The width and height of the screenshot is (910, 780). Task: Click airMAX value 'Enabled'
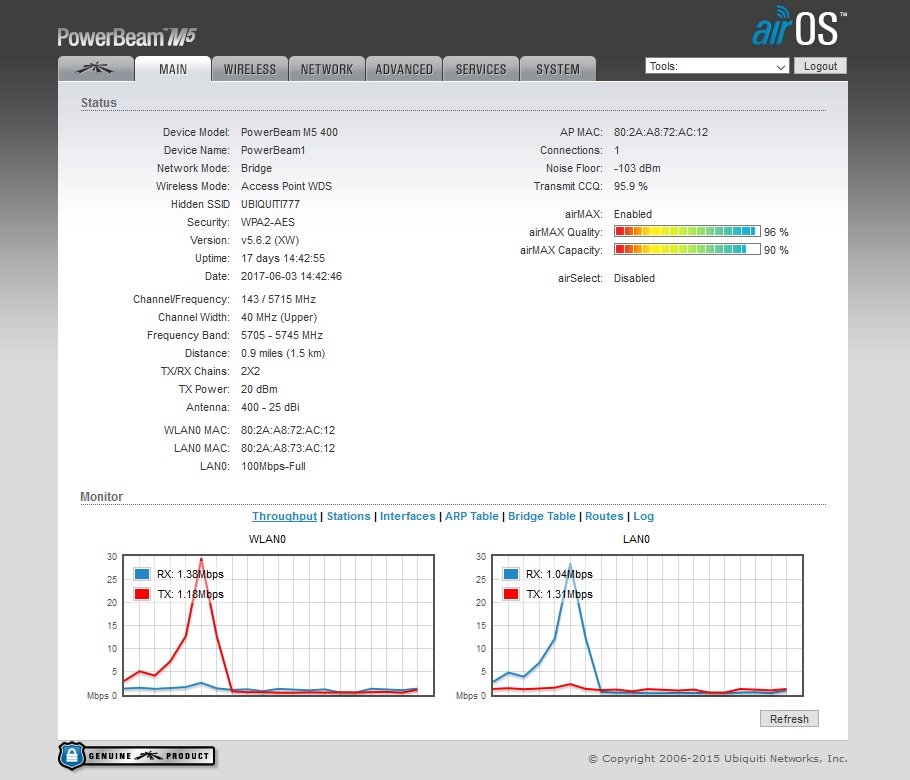click(633, 214)
